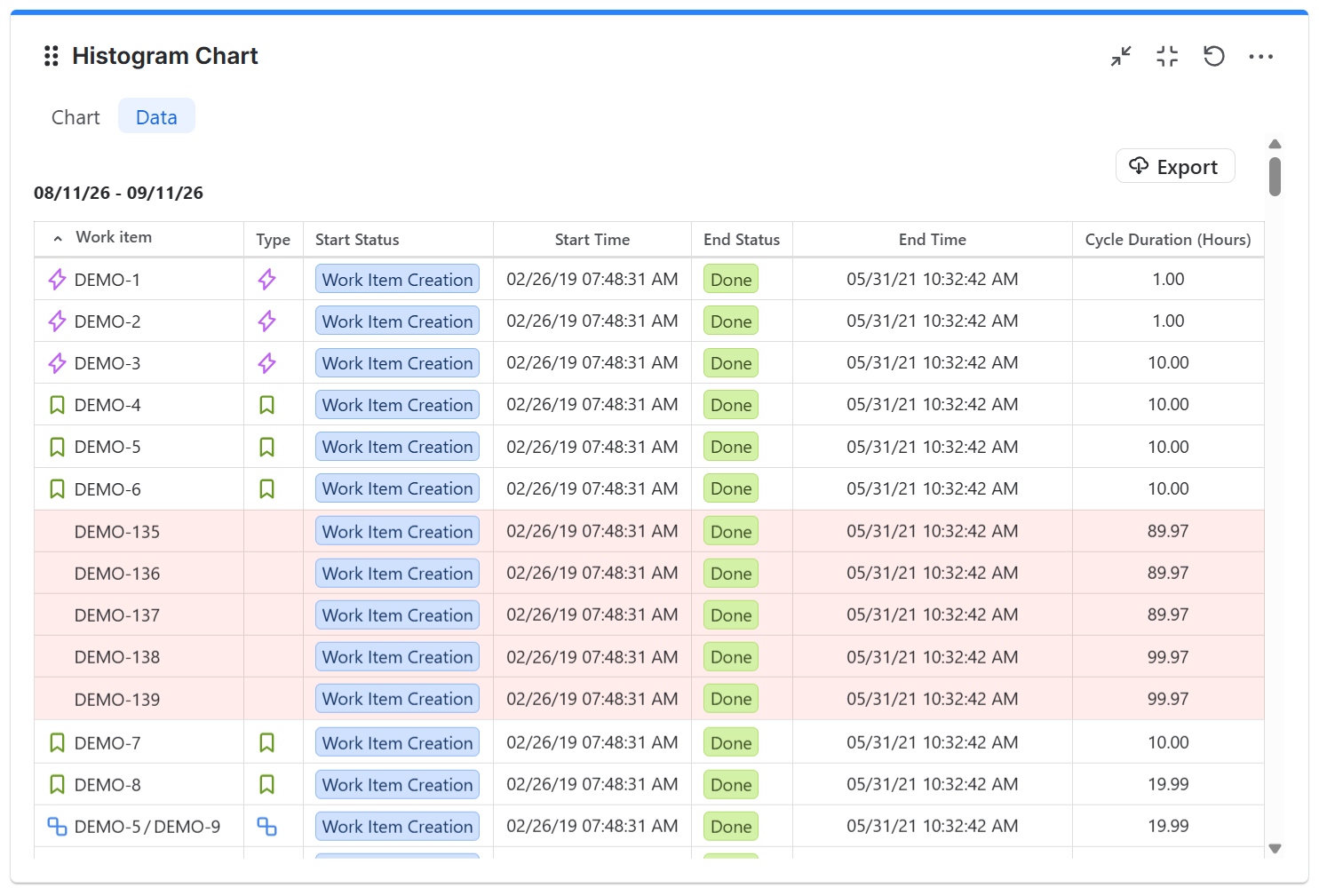Click the date range 08/11/26 - 09/11/26
1319x896 pixels.
click(118, 193)
